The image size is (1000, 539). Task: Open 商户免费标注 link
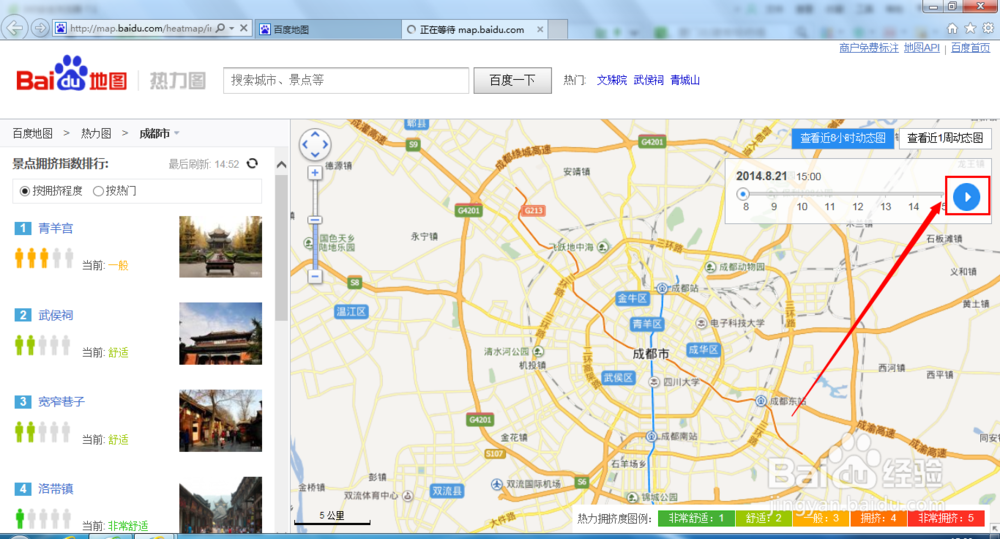(869, 48)
